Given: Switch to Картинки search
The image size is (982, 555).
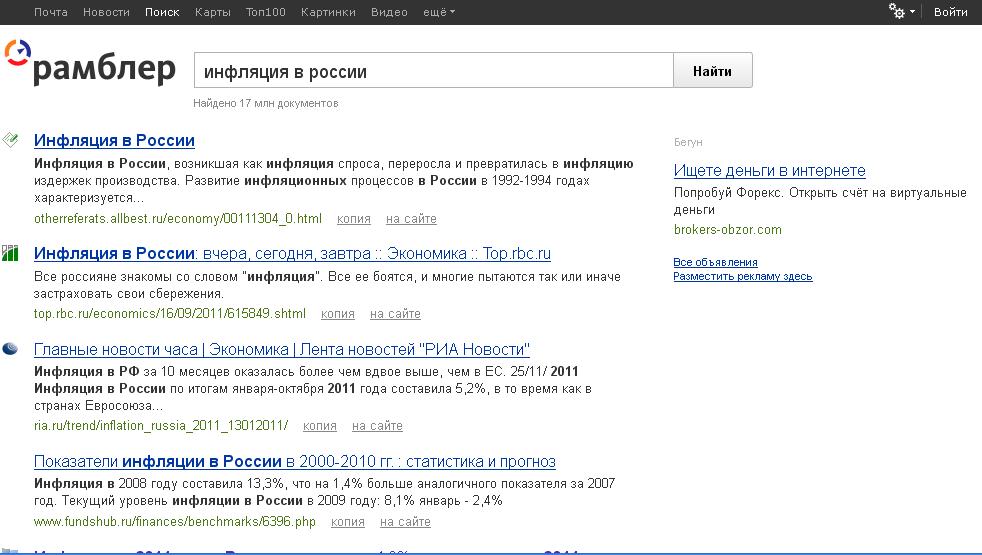Looking at the screenshot, I should (328, 12).
